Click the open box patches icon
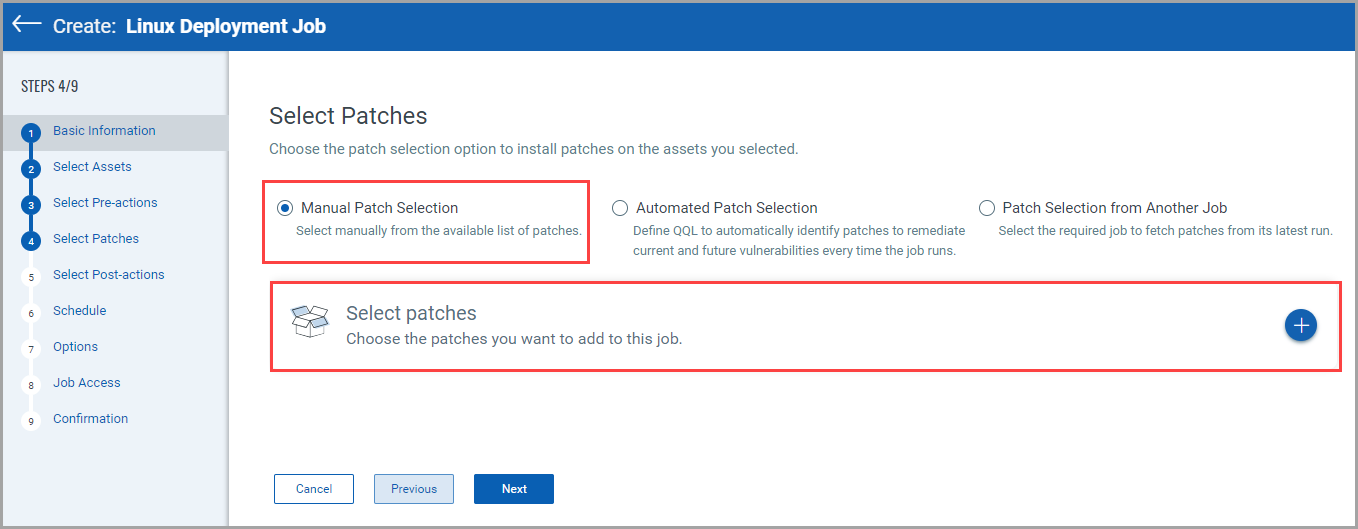 coord(309,322)
